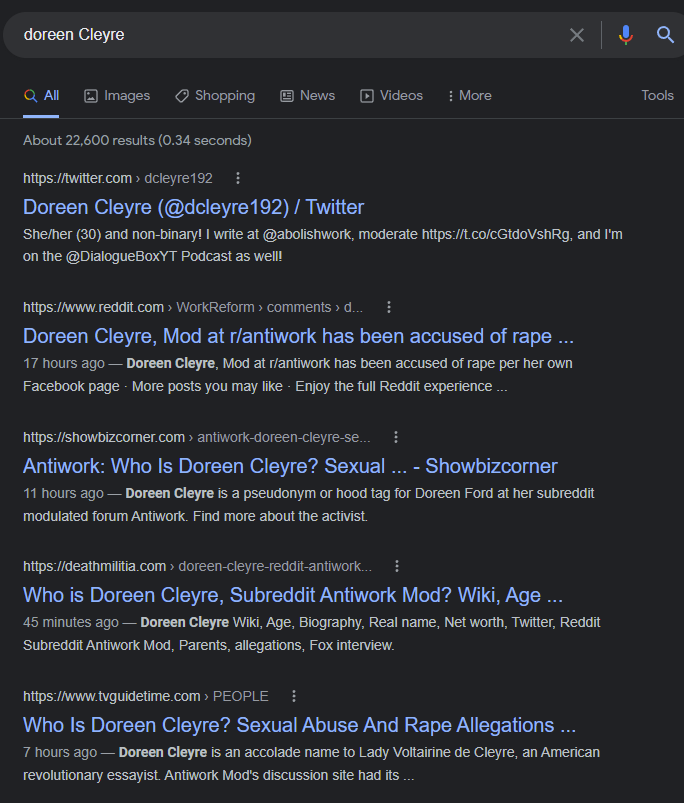Open the three-dot menu for the twitter.com result

(x=238, y=178)
